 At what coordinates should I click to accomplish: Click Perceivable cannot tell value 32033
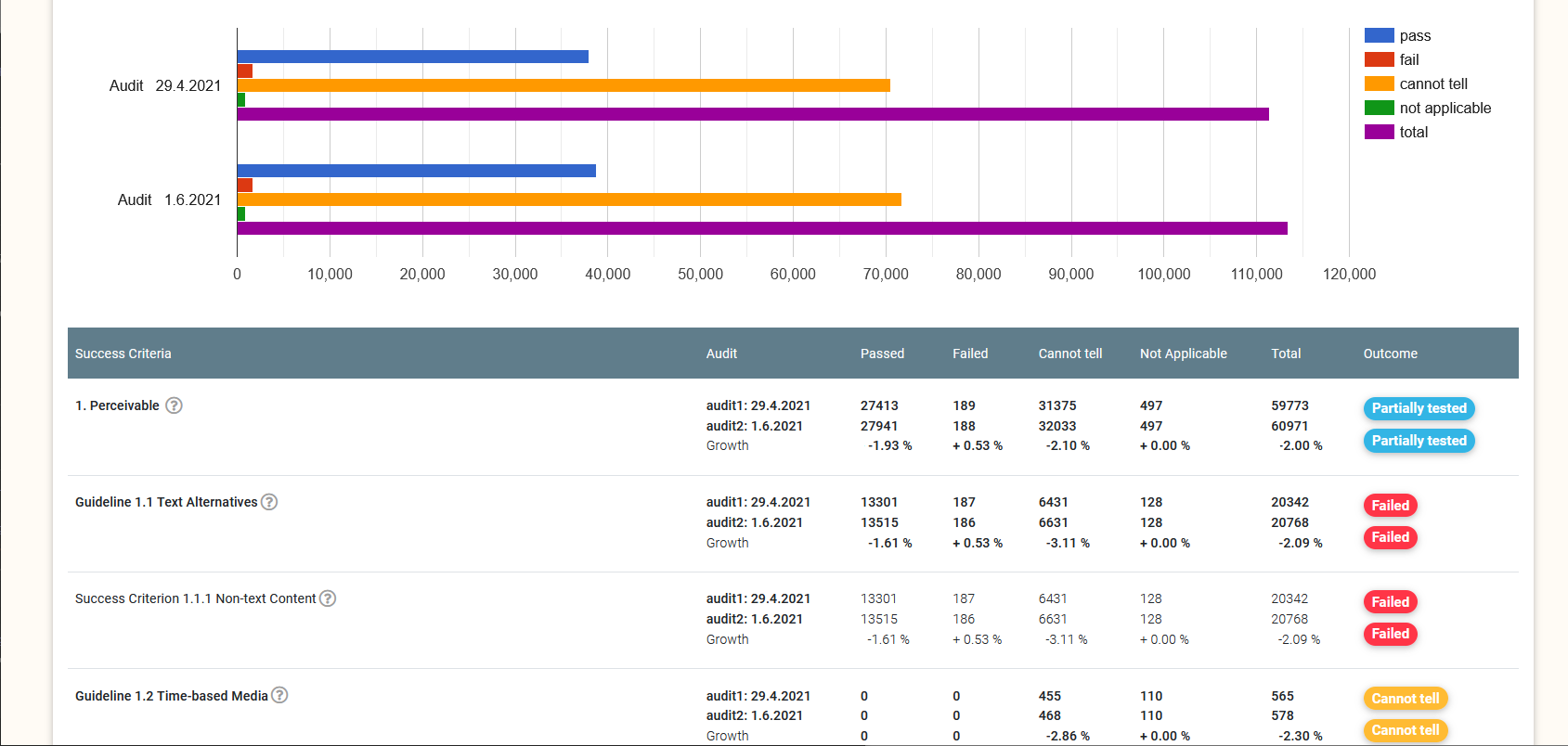[x=1057, y=426]
